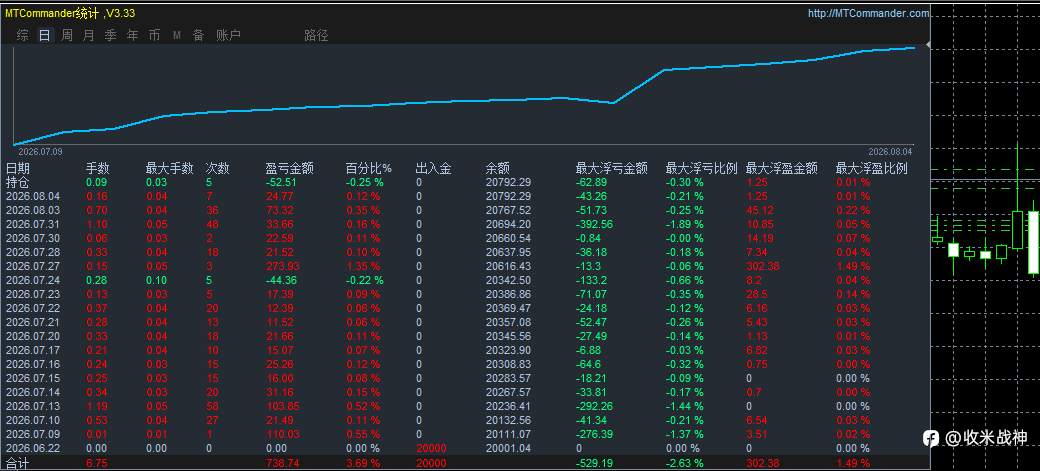The image size is (1040, 471).
Task: Click the 日期 column header
Action: (x=18, y=169)
